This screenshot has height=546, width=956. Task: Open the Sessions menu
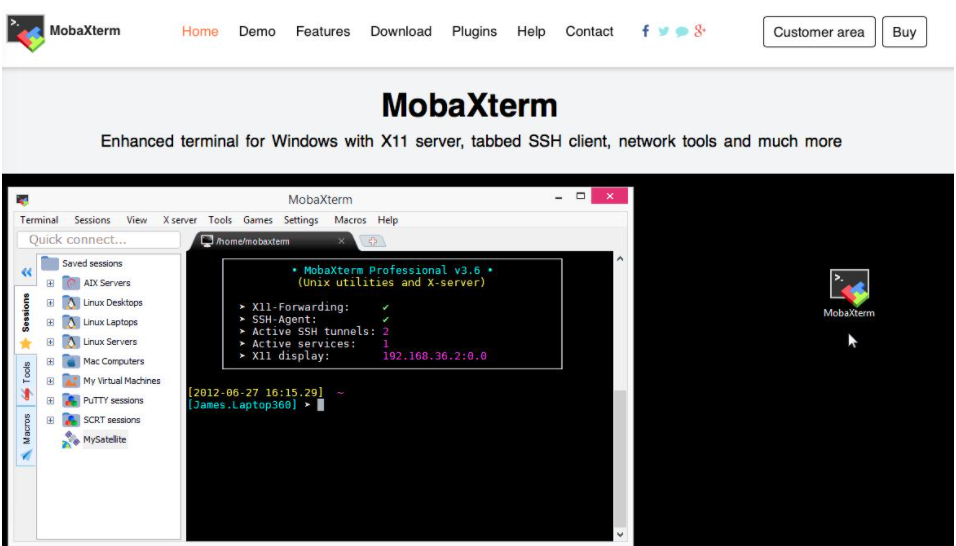[x=92, y=220]
